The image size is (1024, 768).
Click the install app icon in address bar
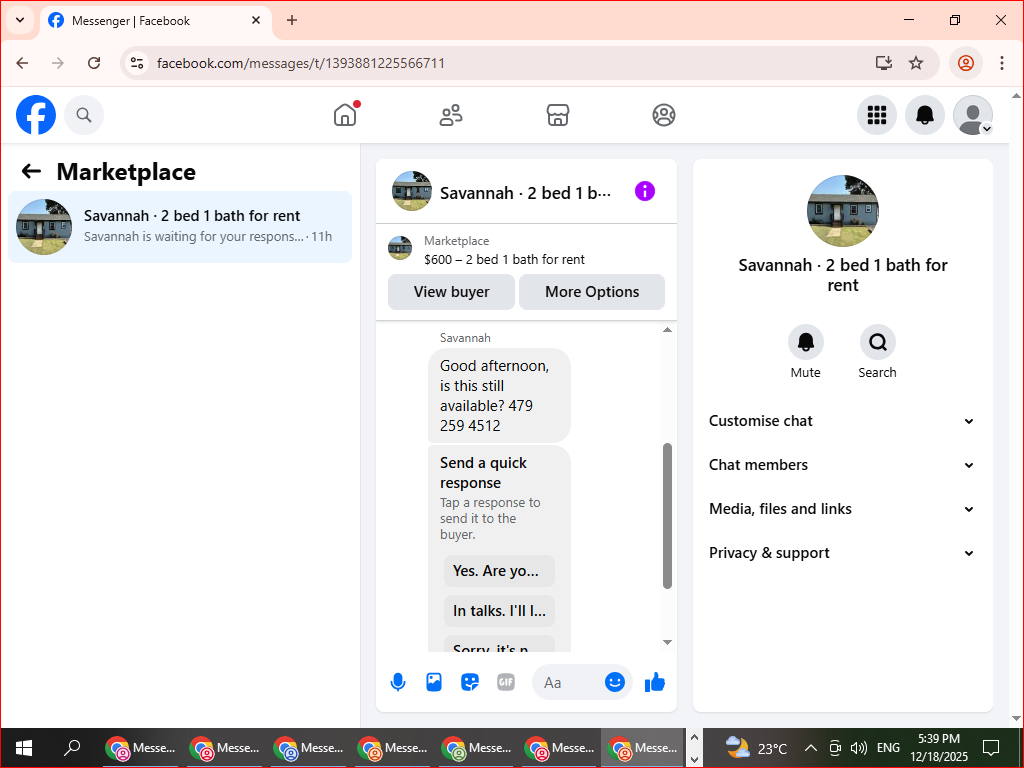[884, 63]
